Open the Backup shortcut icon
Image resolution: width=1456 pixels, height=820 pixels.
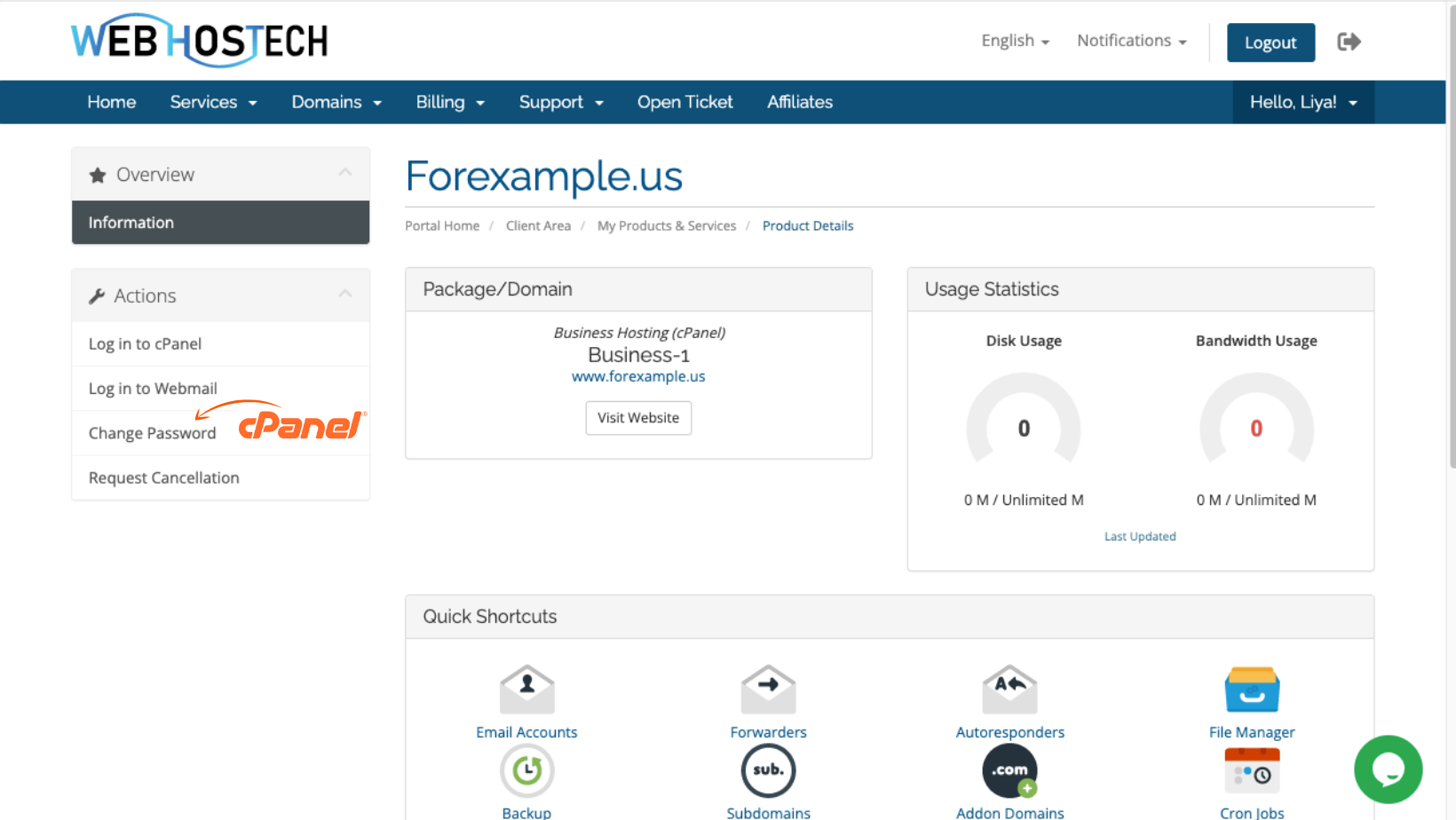[526, 770]
